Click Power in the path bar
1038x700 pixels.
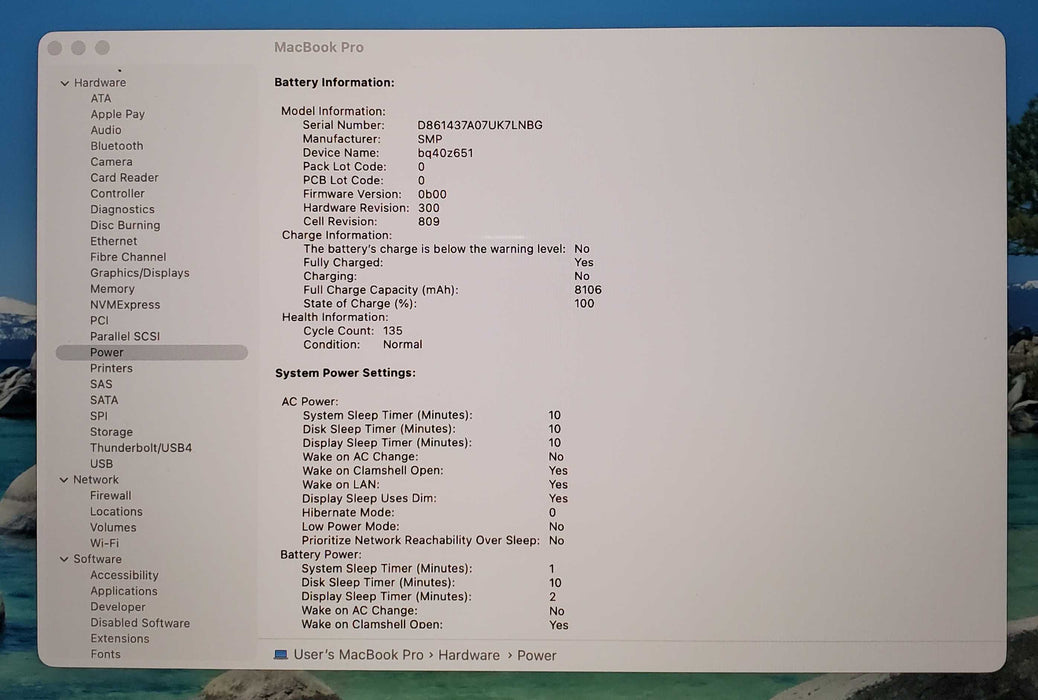536,655
